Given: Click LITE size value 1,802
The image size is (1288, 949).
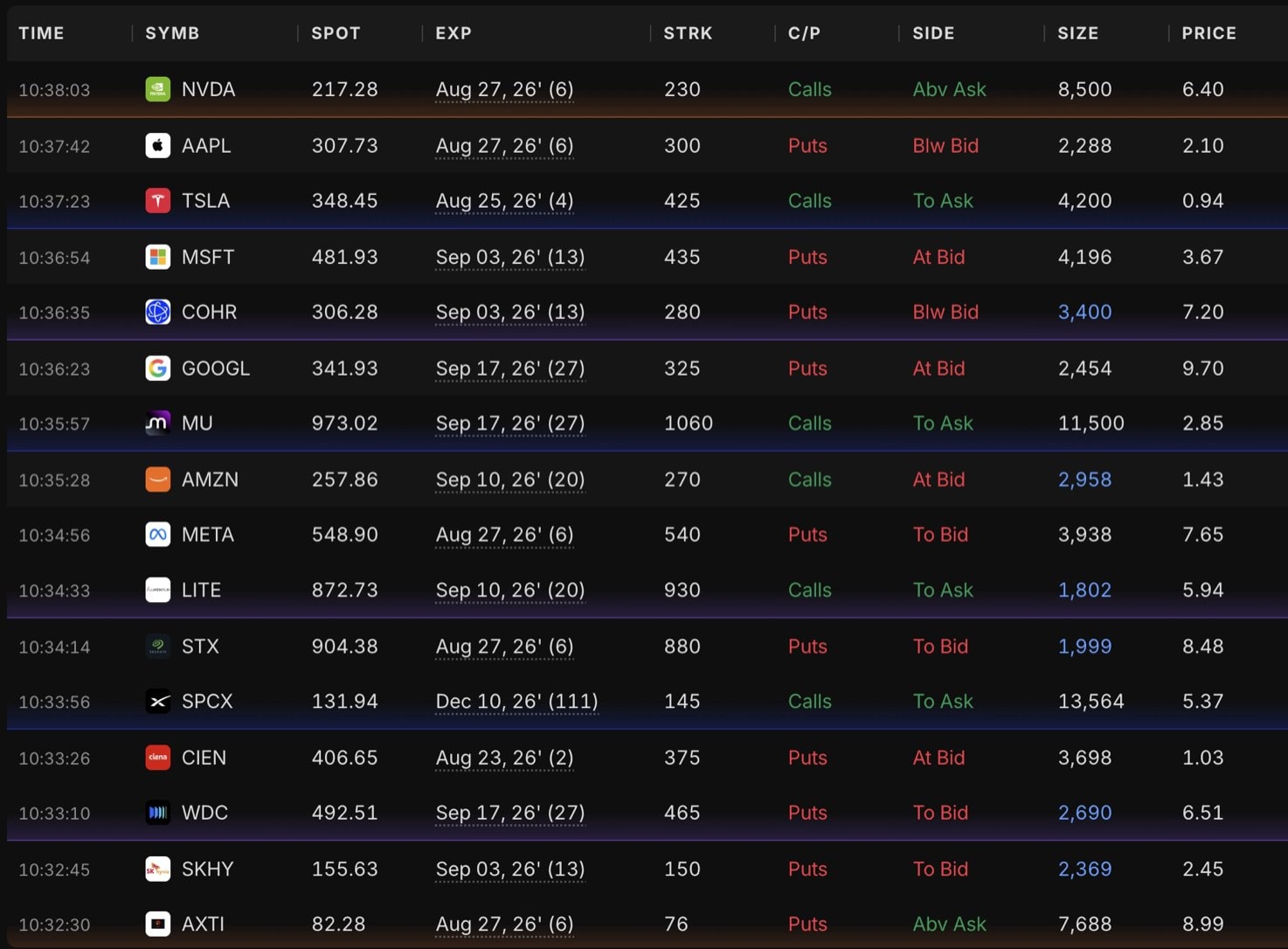Looking at the screenshot, I should 1084,590.
